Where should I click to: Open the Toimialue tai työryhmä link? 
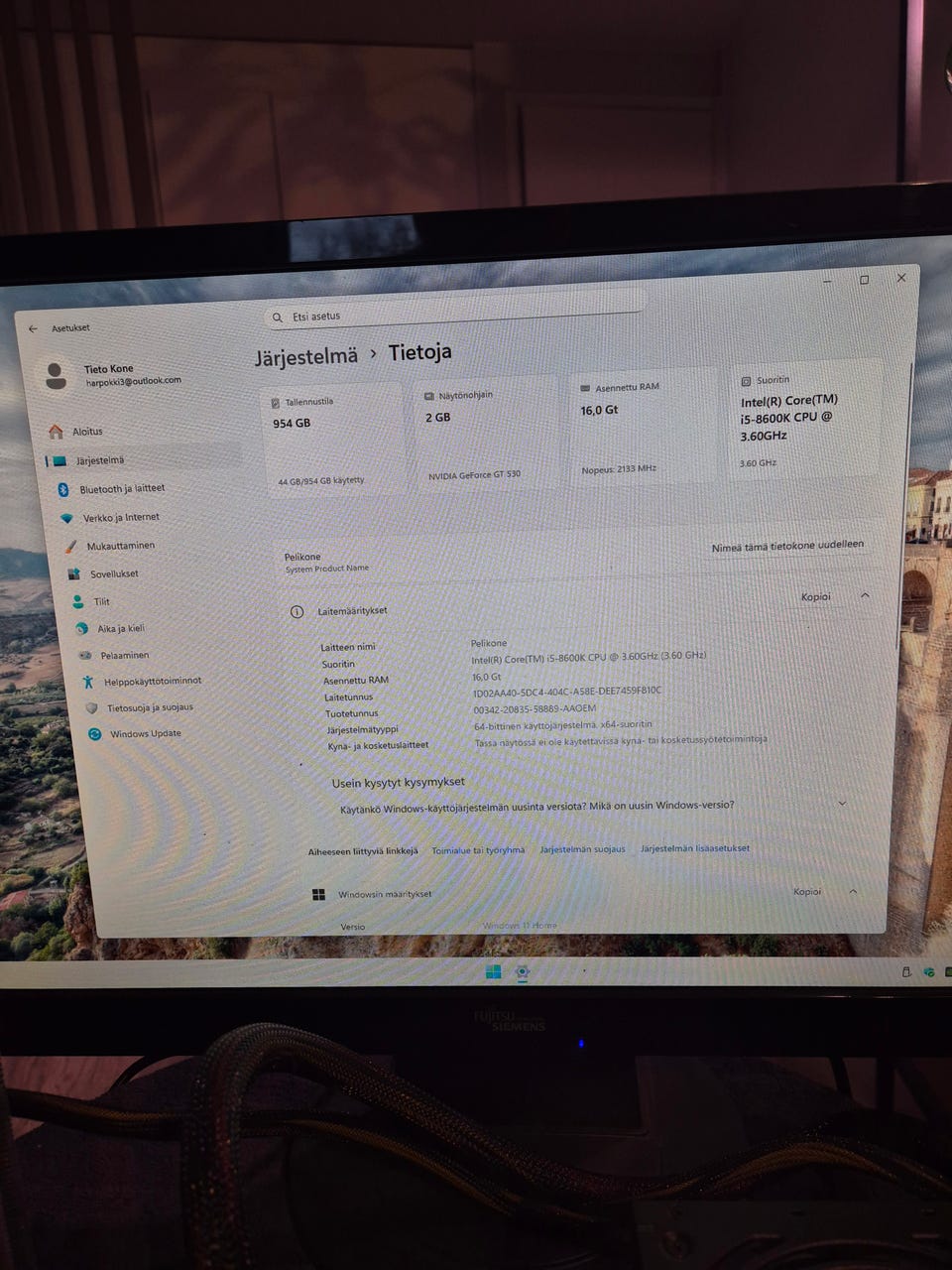click(478, 850)
